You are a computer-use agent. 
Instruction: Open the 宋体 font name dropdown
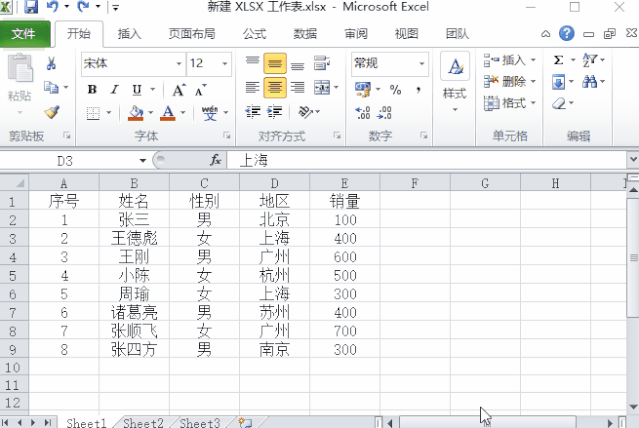coord(178,64)
